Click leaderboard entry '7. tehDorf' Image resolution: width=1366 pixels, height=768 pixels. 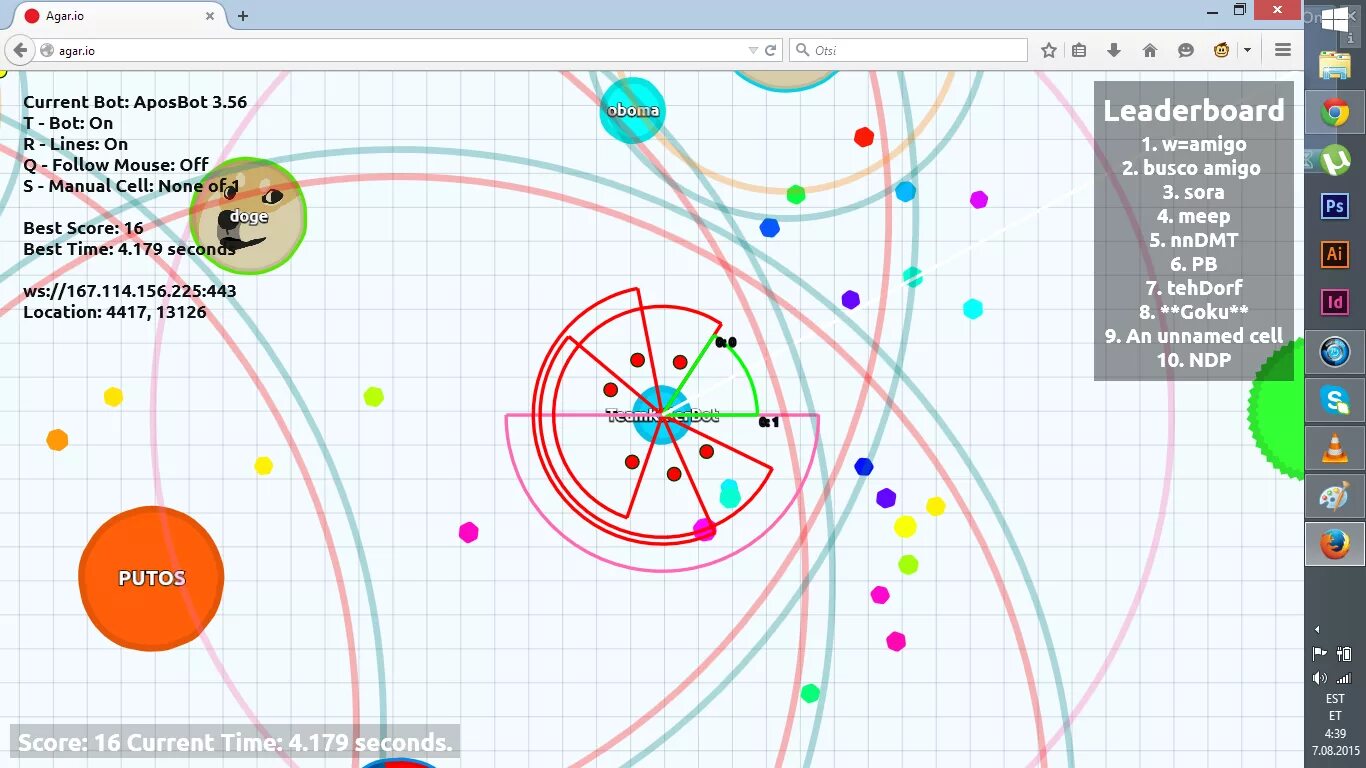click(1193, 288)
